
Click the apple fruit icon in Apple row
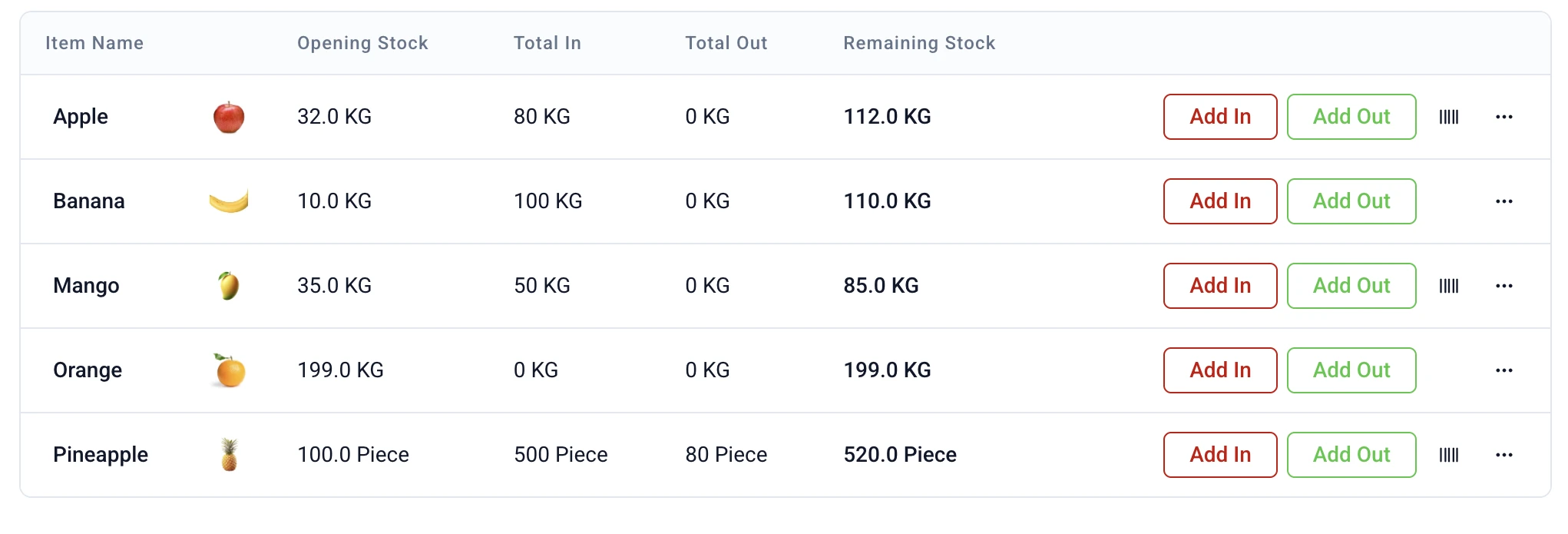point(227,117)
